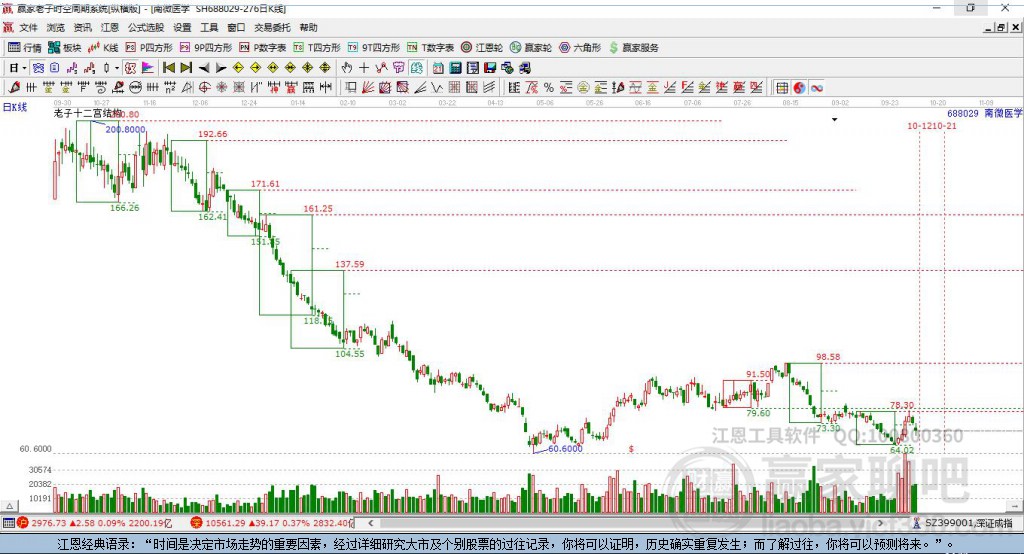This screenshot has height=554, width=1024.
Task: Click the red floppy disk save icon
Action: (x=490, y=68)
